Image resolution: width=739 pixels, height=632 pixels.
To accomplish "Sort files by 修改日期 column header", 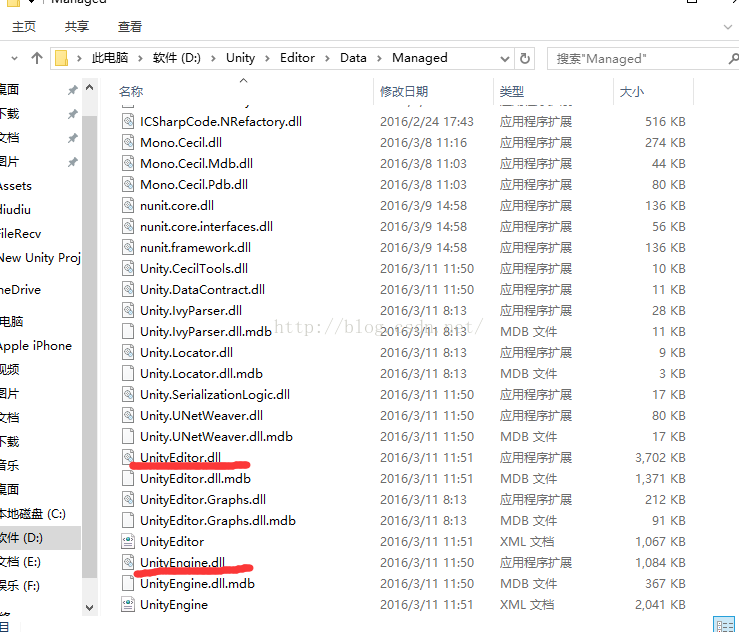I will click(x=404, y=91).
